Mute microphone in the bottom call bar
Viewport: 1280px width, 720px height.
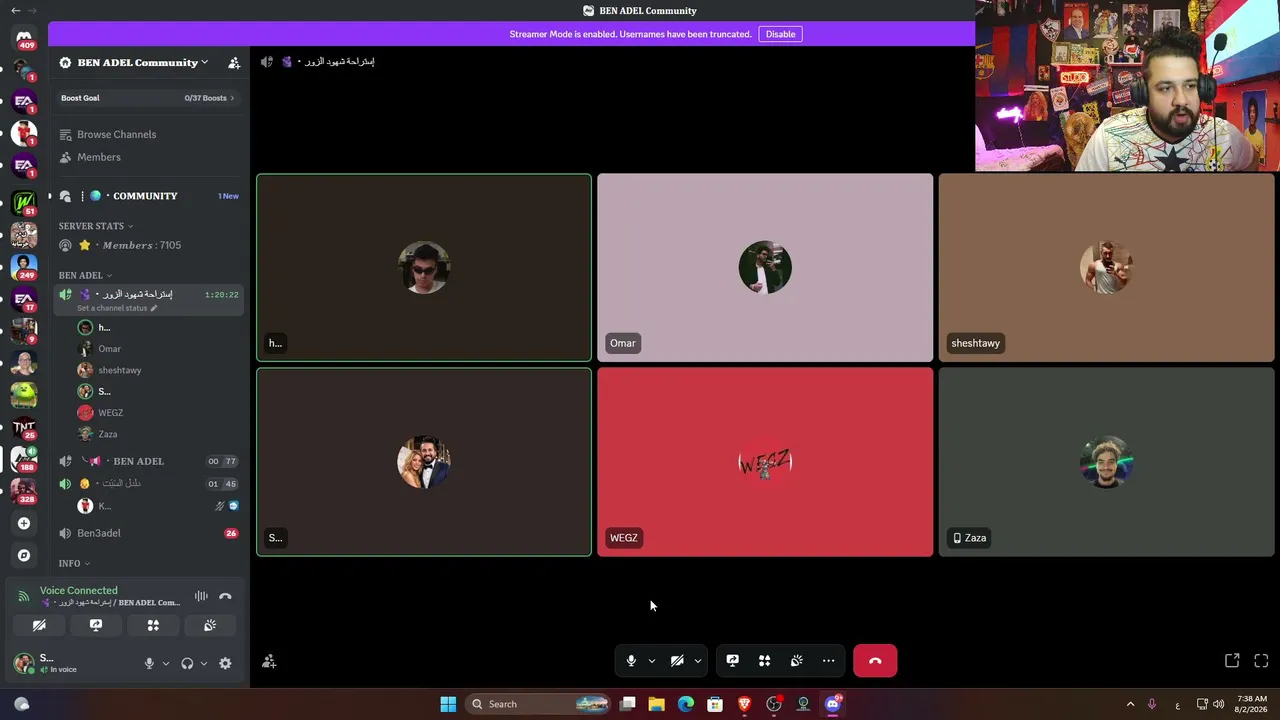click(x=631, y=661)
